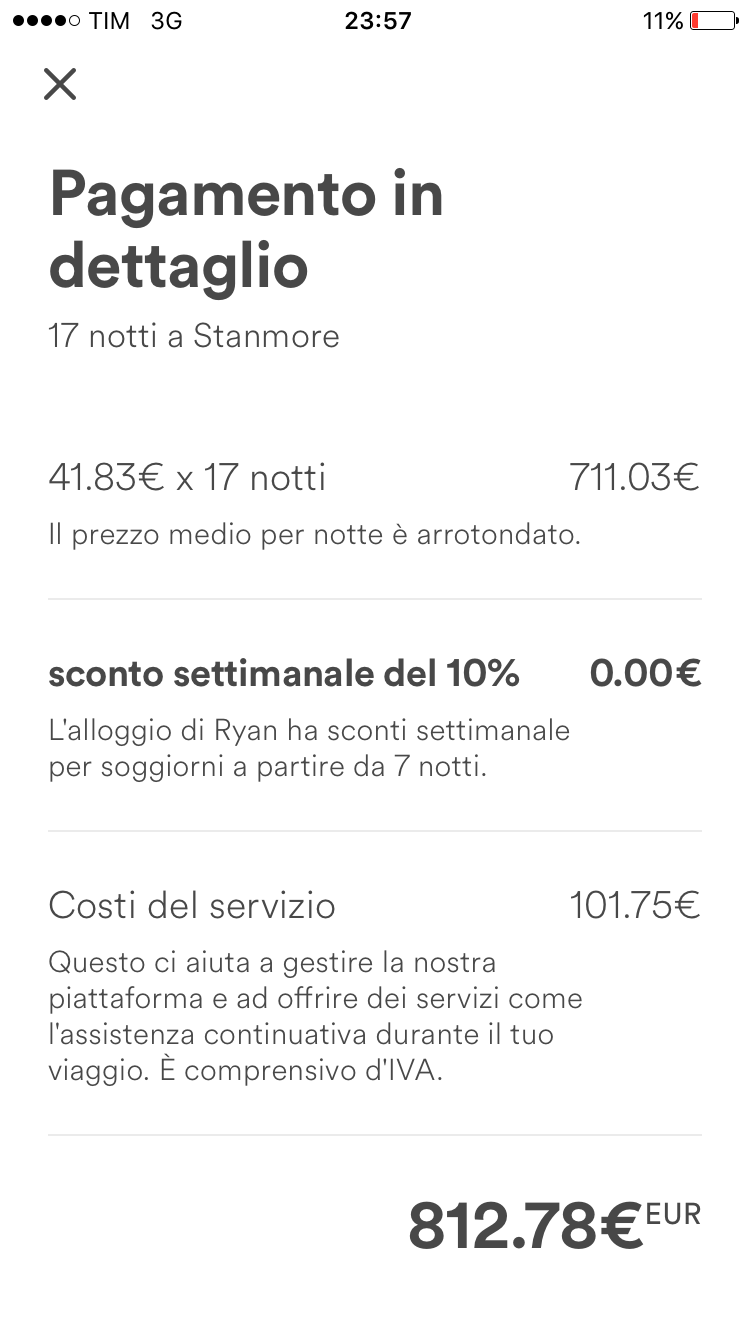Image resolution: width=750 pixels, height=1334 pixels.
Task: Tap the service fee explanation text
Action: tap(314, 1016)
